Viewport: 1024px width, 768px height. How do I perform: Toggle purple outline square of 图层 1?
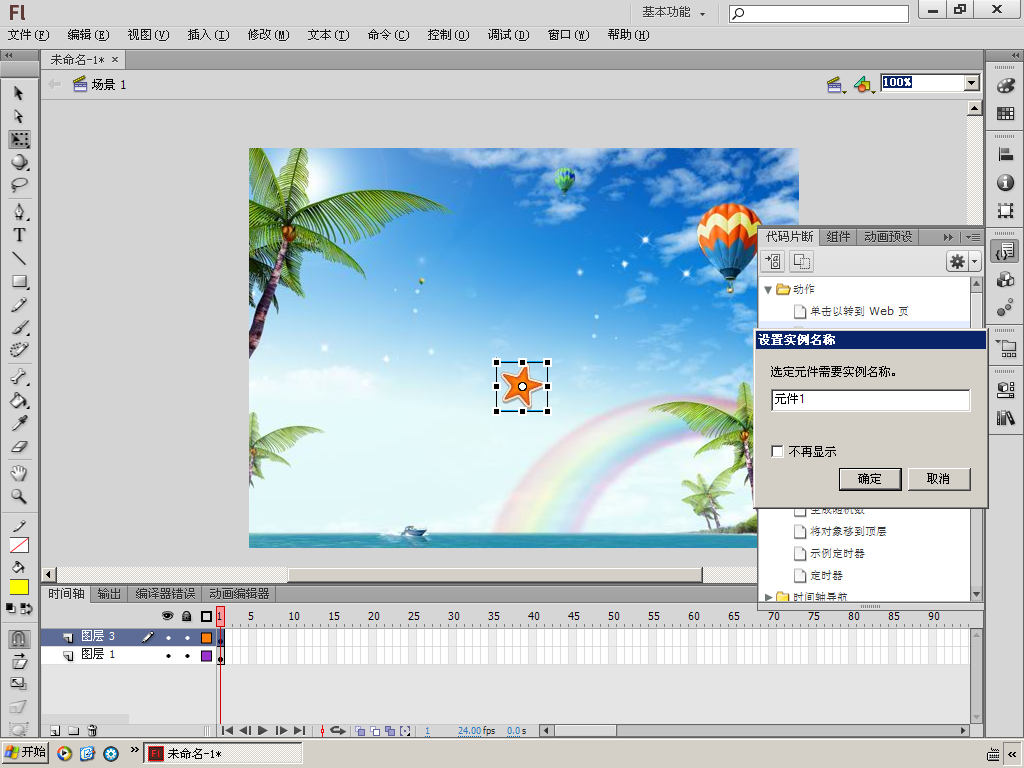206,656
